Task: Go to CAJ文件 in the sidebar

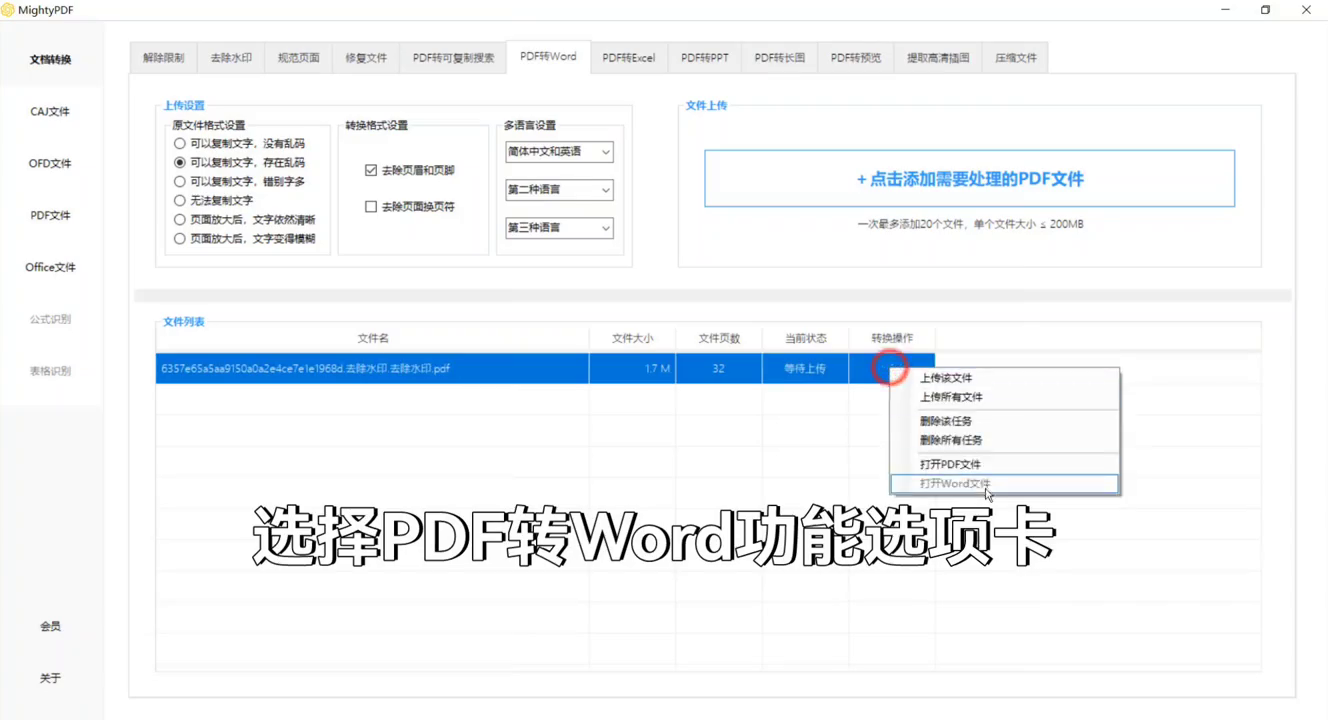Action: [x=50, y=112]
